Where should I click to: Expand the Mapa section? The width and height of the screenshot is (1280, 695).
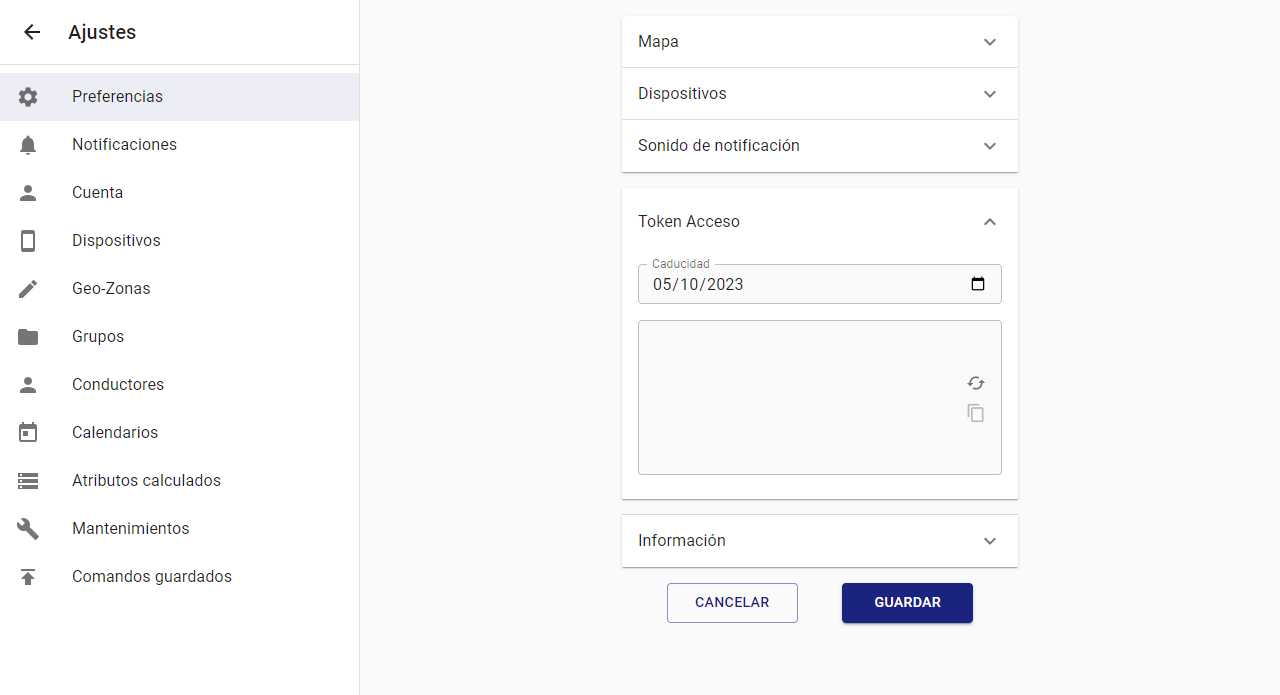pyautogui.click(x=820, y=42)
